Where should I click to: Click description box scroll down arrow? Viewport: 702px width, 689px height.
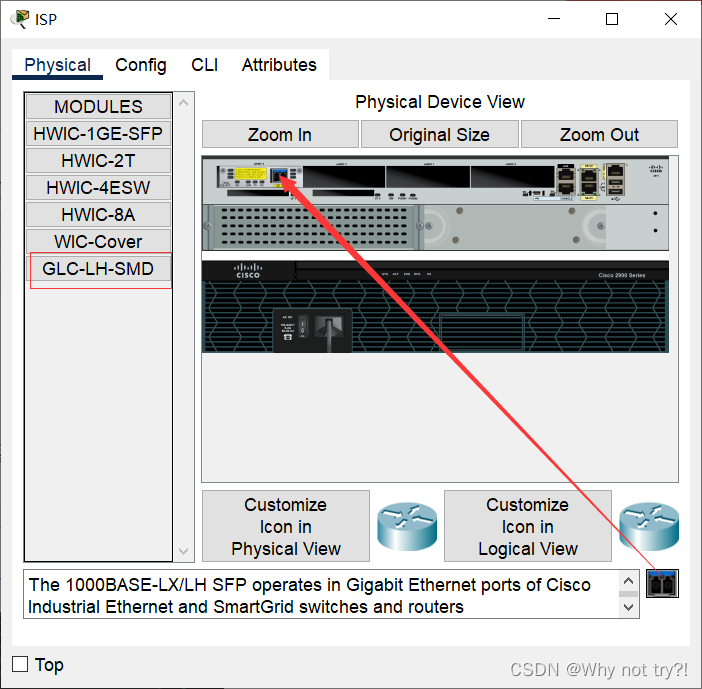tap(628, 608)
